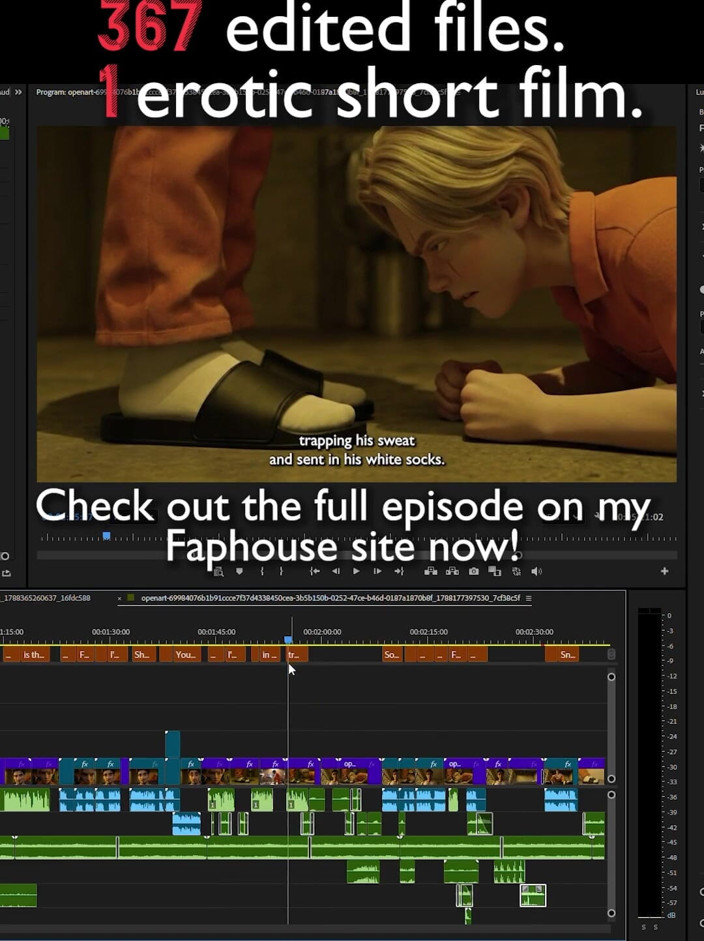Click timeline ruler at 00:02:00:00

(x=322, y=632)
